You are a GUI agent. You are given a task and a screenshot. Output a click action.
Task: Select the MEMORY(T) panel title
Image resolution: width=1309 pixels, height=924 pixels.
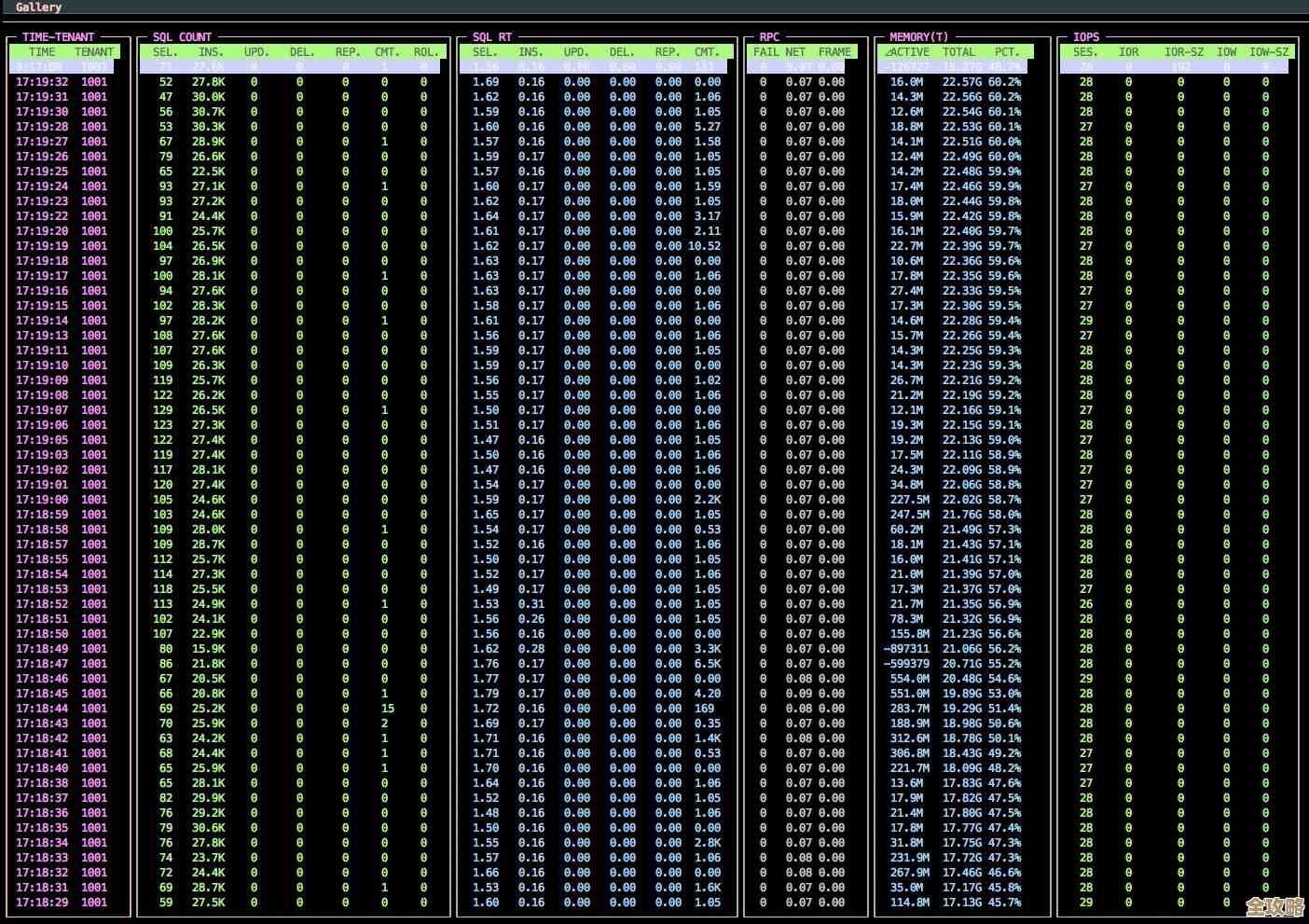pyautogui.click(x=918, y=37)
